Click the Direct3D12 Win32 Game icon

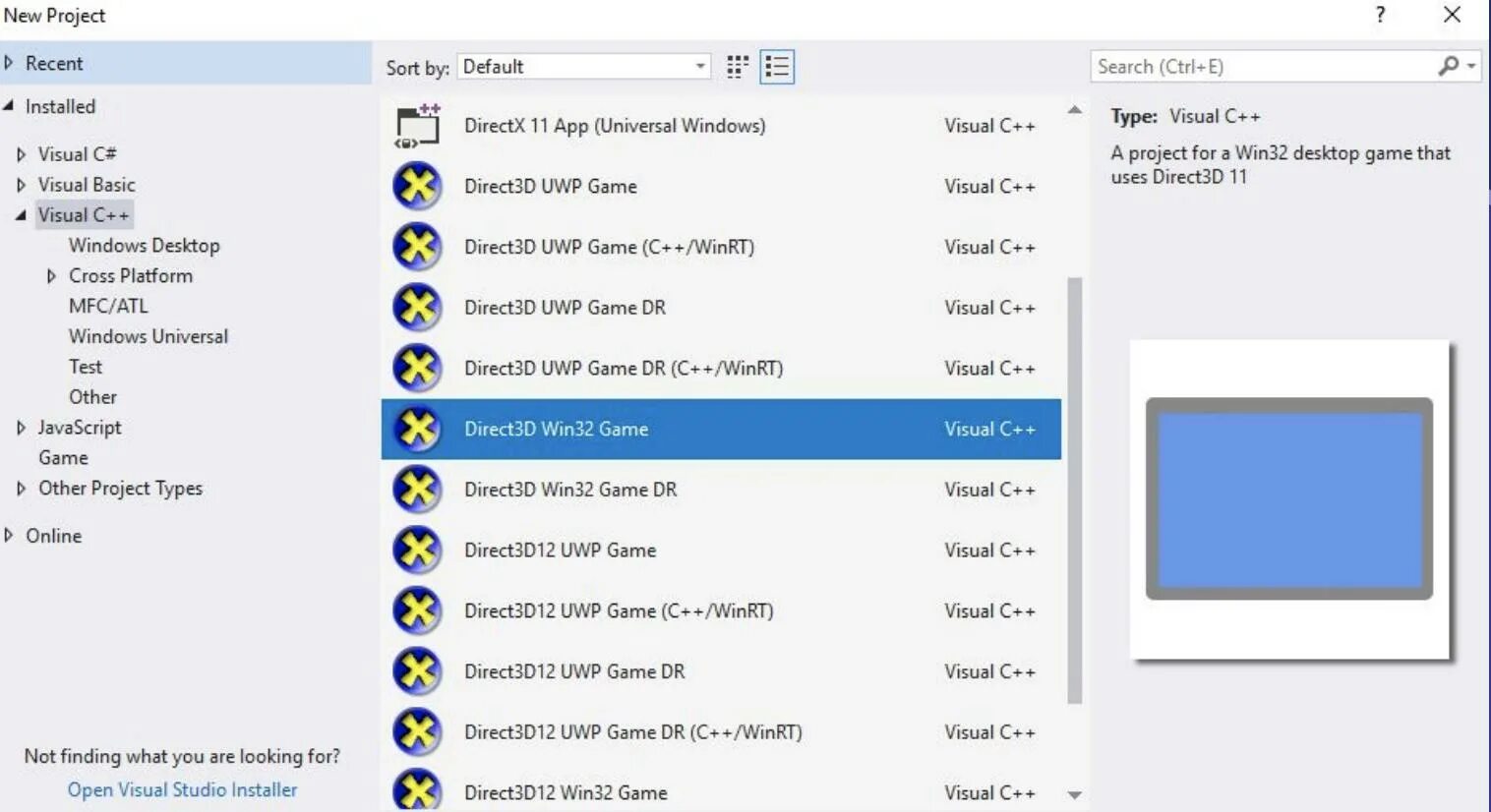point(418,789)
